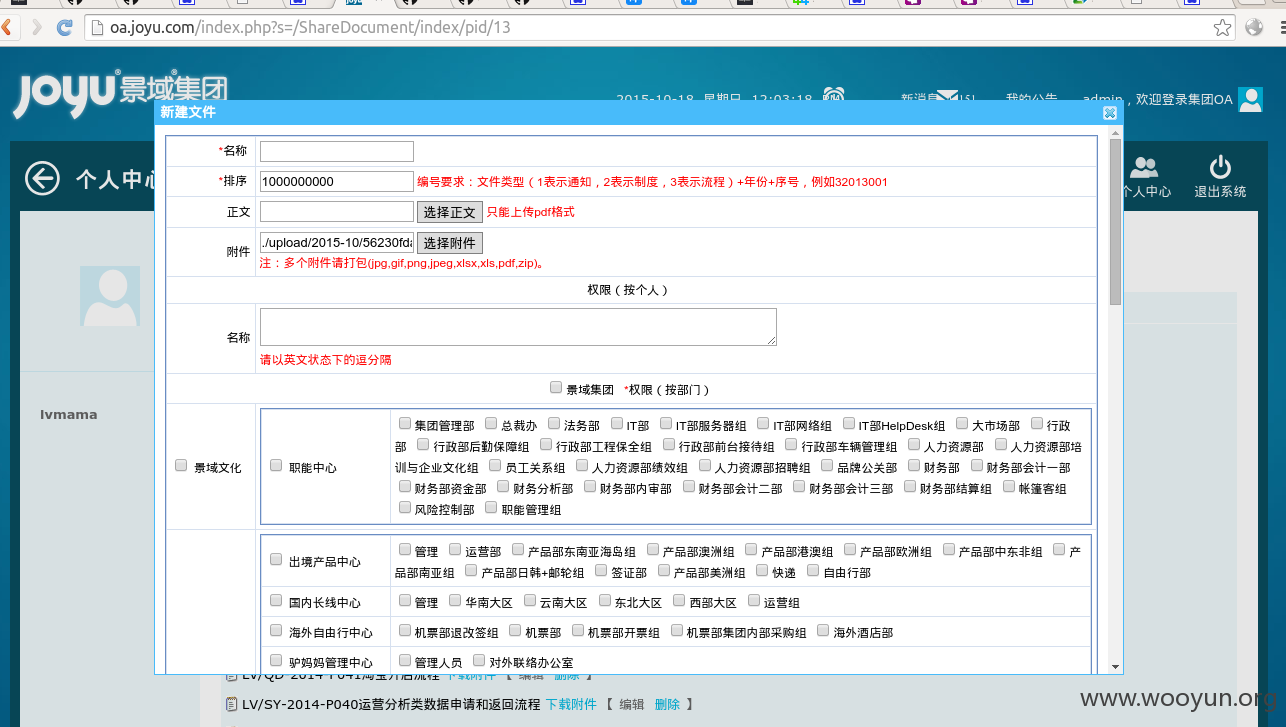This screenshot has height=727, width=1286.
Task: Check the 出境产品中心 checkbox
Action: (x=276, y=559)
